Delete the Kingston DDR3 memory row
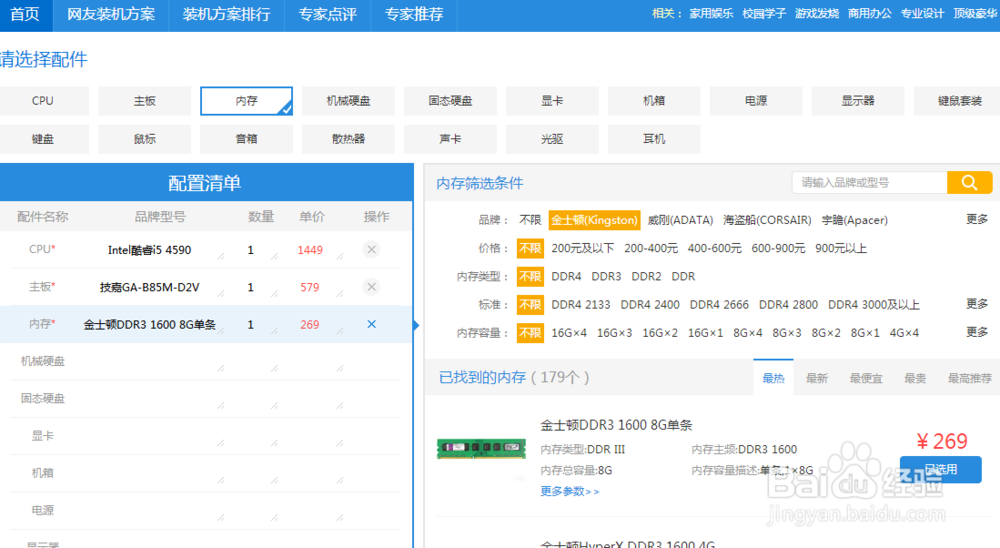 (371, 324)
